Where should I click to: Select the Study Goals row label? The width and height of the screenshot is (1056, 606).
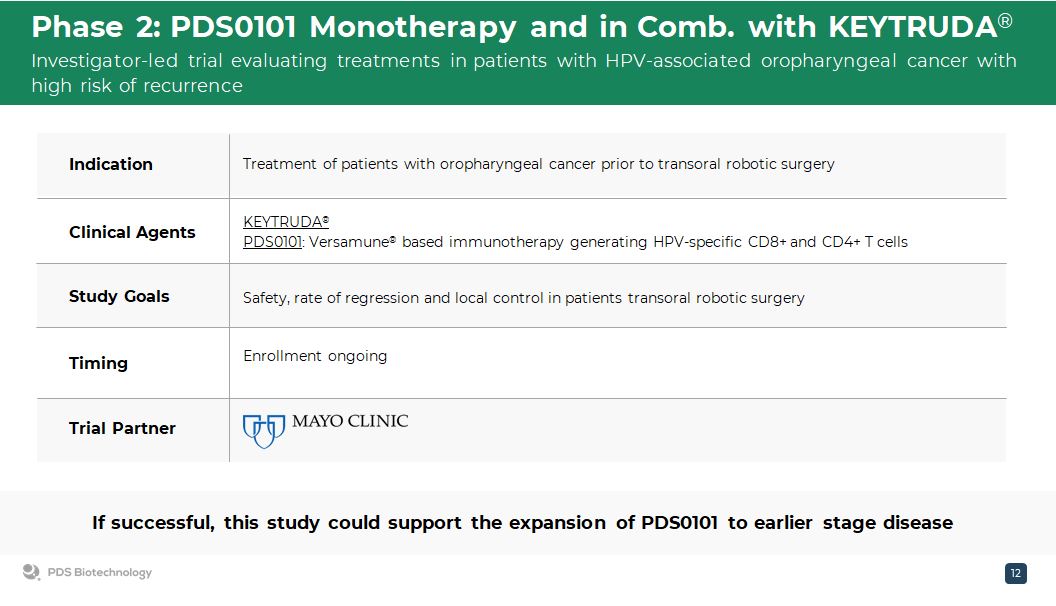click(119, 296)
